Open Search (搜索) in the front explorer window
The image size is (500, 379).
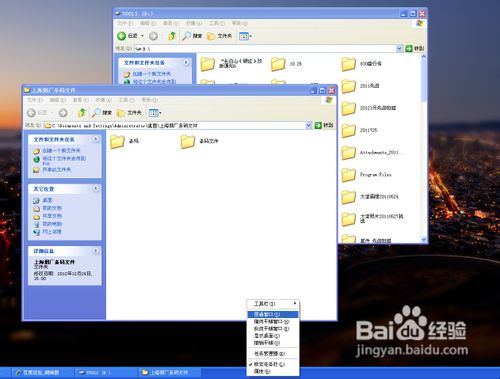point(102,113)
